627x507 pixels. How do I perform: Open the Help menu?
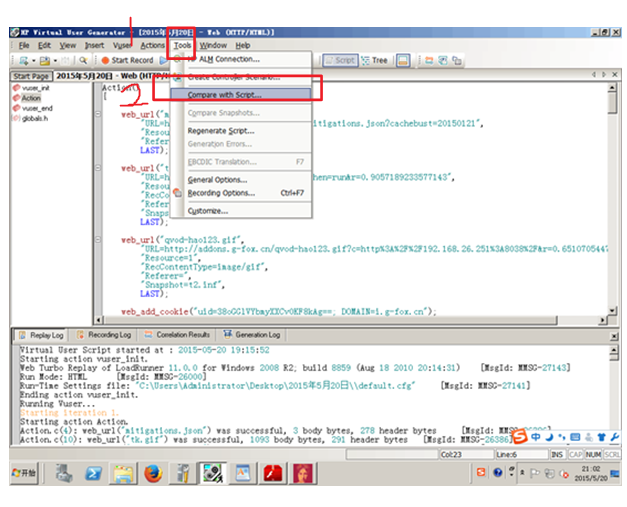point(243,46)
